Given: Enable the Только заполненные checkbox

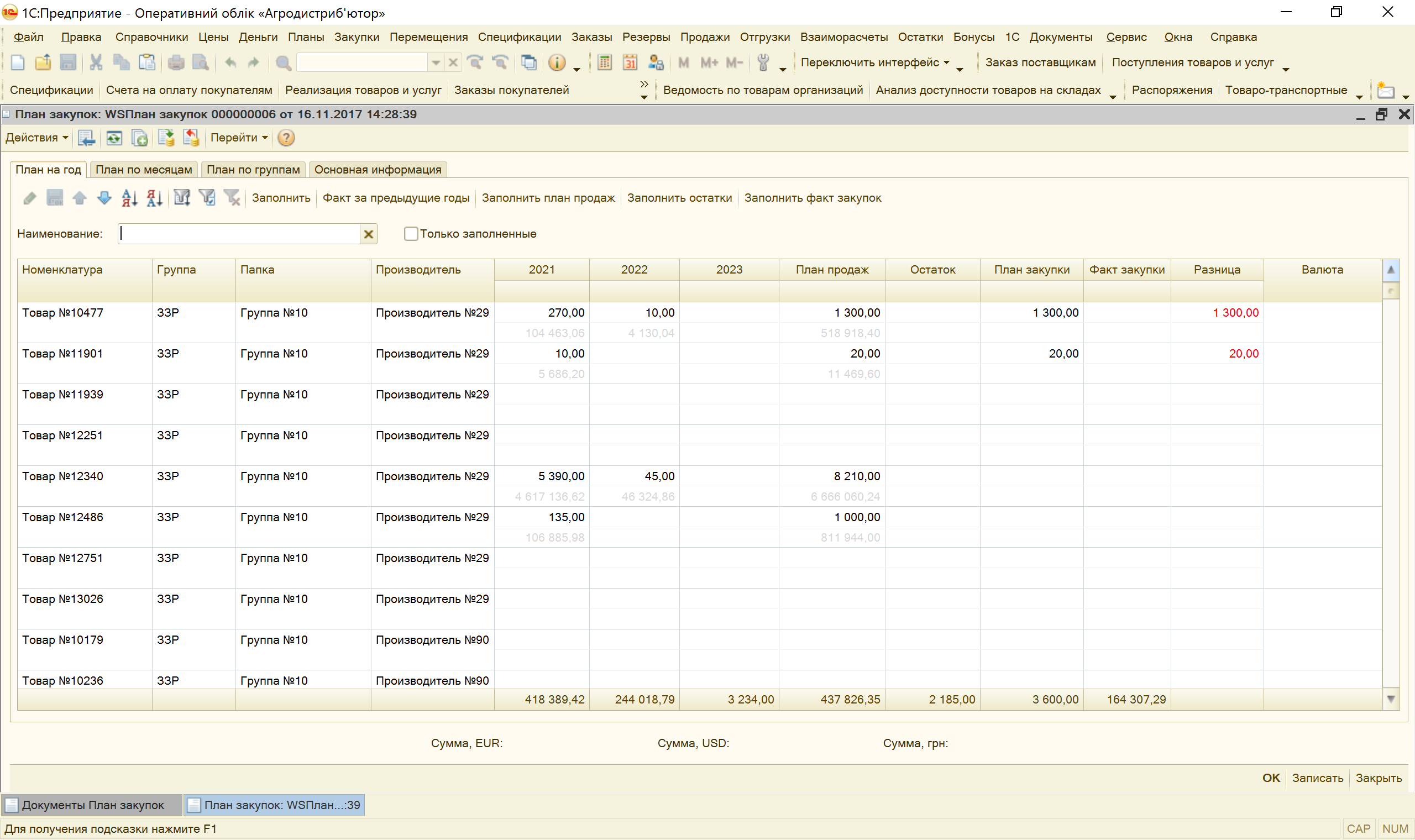Looking at the screenshot, I should [x=411, y=234].
